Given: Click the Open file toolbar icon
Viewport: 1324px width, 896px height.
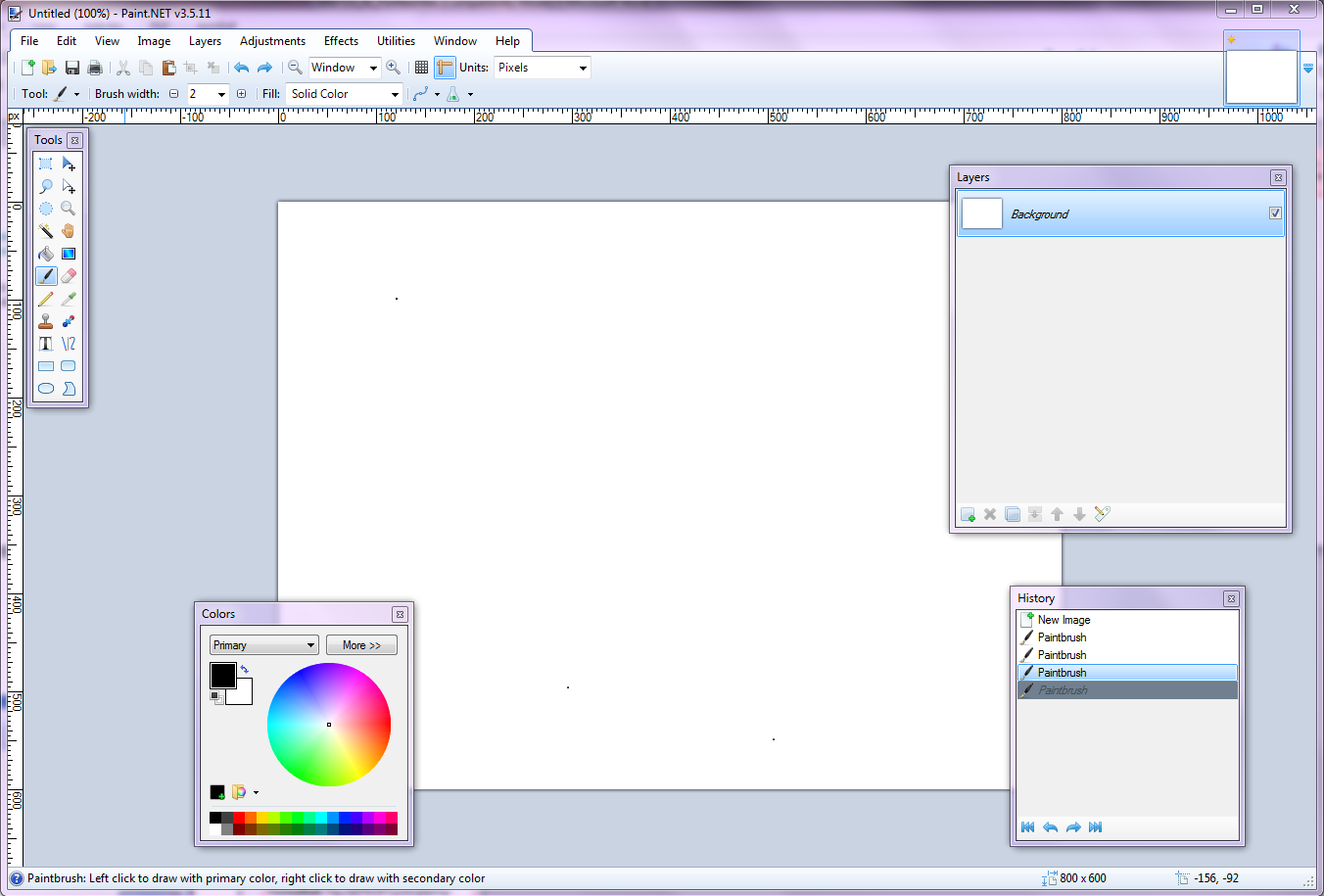Looking at the screenshot, I should 49,68.
